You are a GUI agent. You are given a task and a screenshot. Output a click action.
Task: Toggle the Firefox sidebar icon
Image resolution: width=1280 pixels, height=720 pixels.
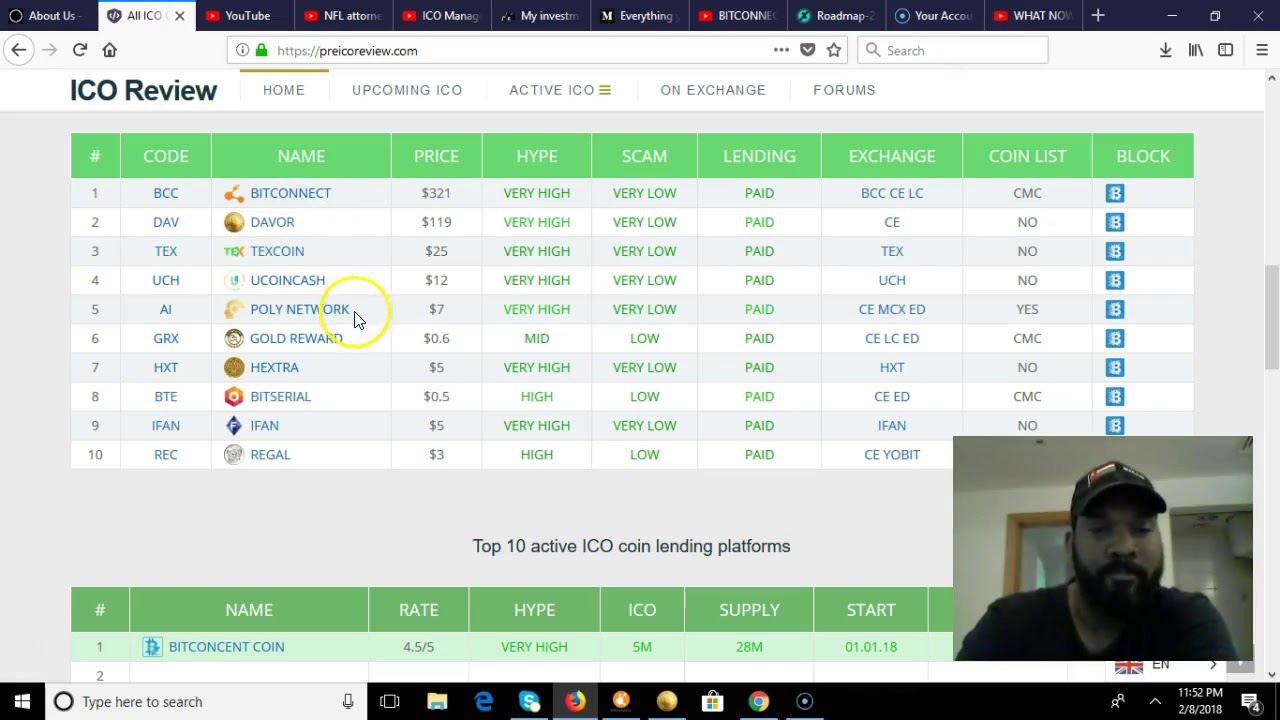[x=1225, y=50]
